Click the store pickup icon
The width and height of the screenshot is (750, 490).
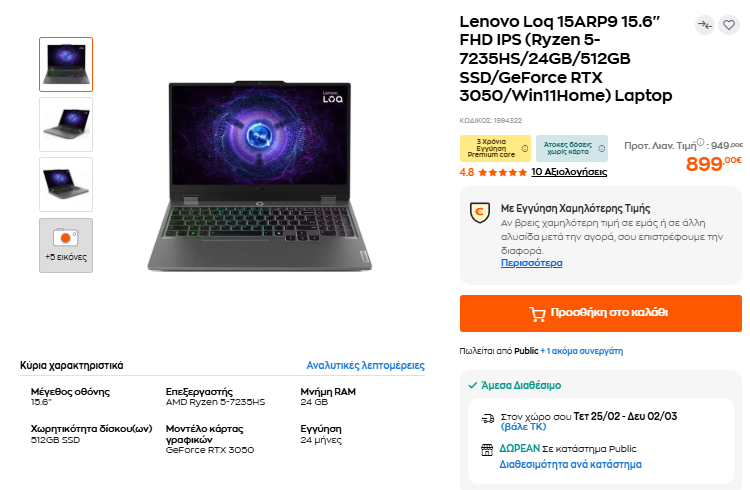pos(487,449)
